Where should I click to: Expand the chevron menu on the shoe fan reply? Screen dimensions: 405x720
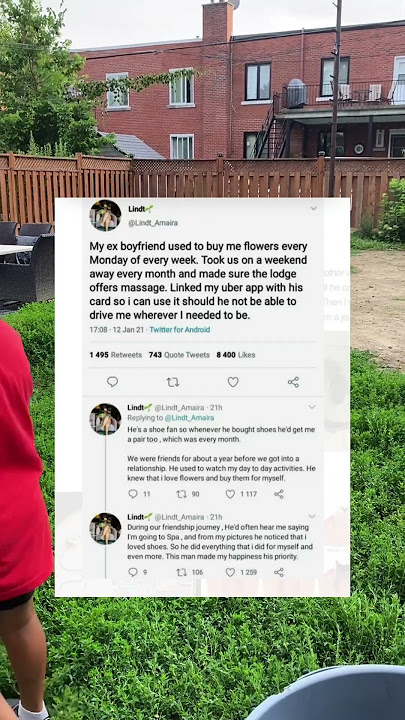[x=312, y=407]
